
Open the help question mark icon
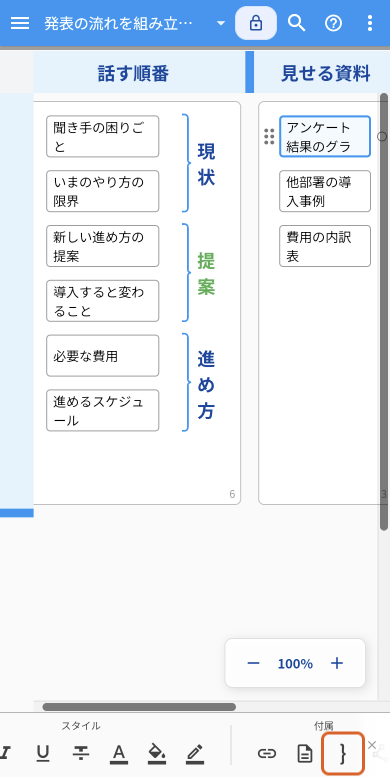pyautogui.click(x=334, y=23)
